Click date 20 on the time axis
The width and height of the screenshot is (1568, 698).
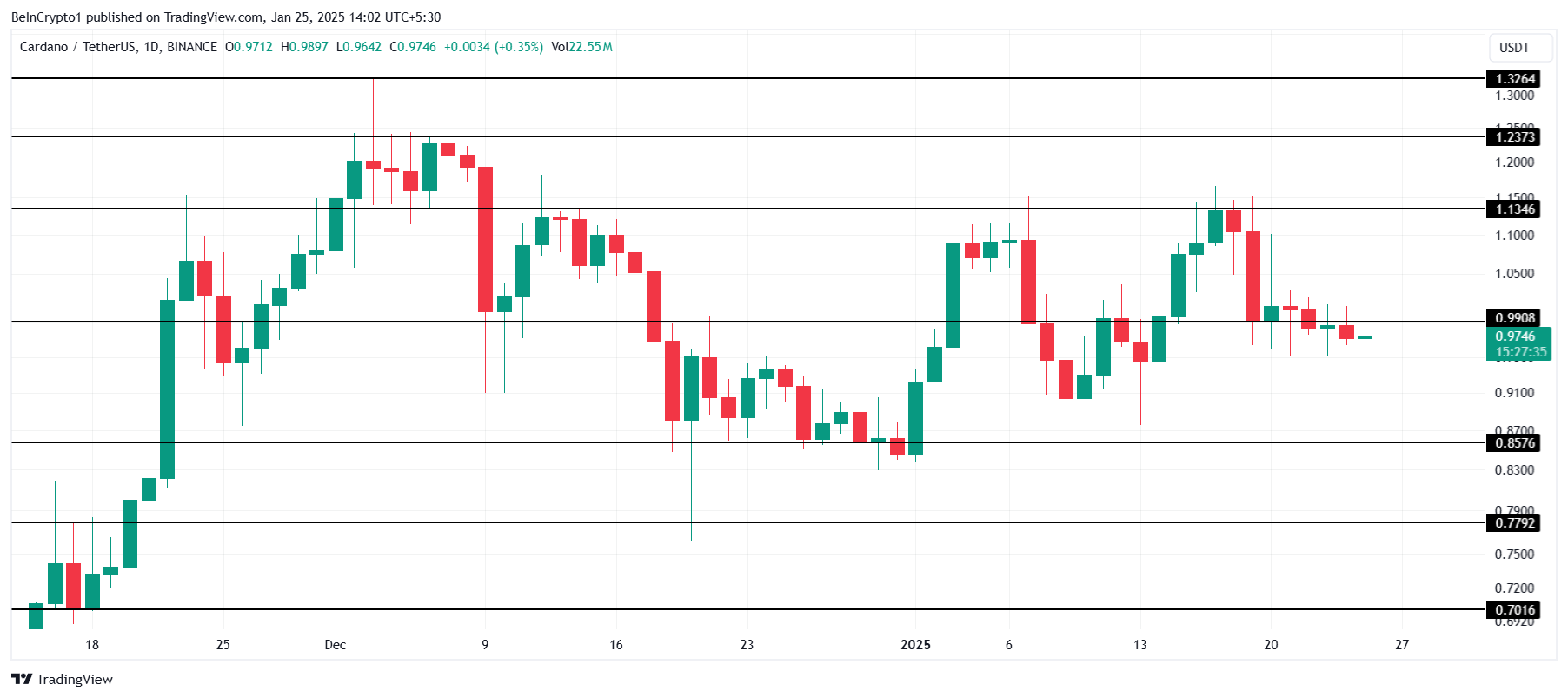[1271, 644]
